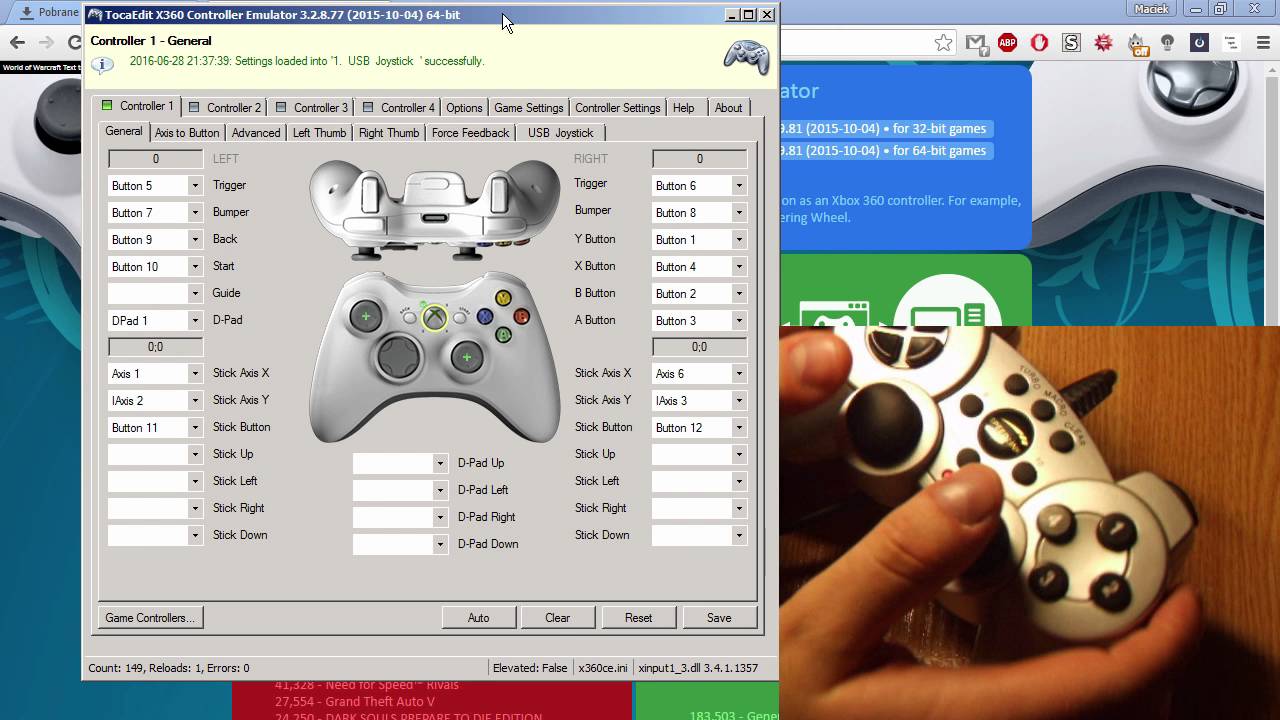Click the Save button
The image size is (1280, 720).
pos(719,618)
